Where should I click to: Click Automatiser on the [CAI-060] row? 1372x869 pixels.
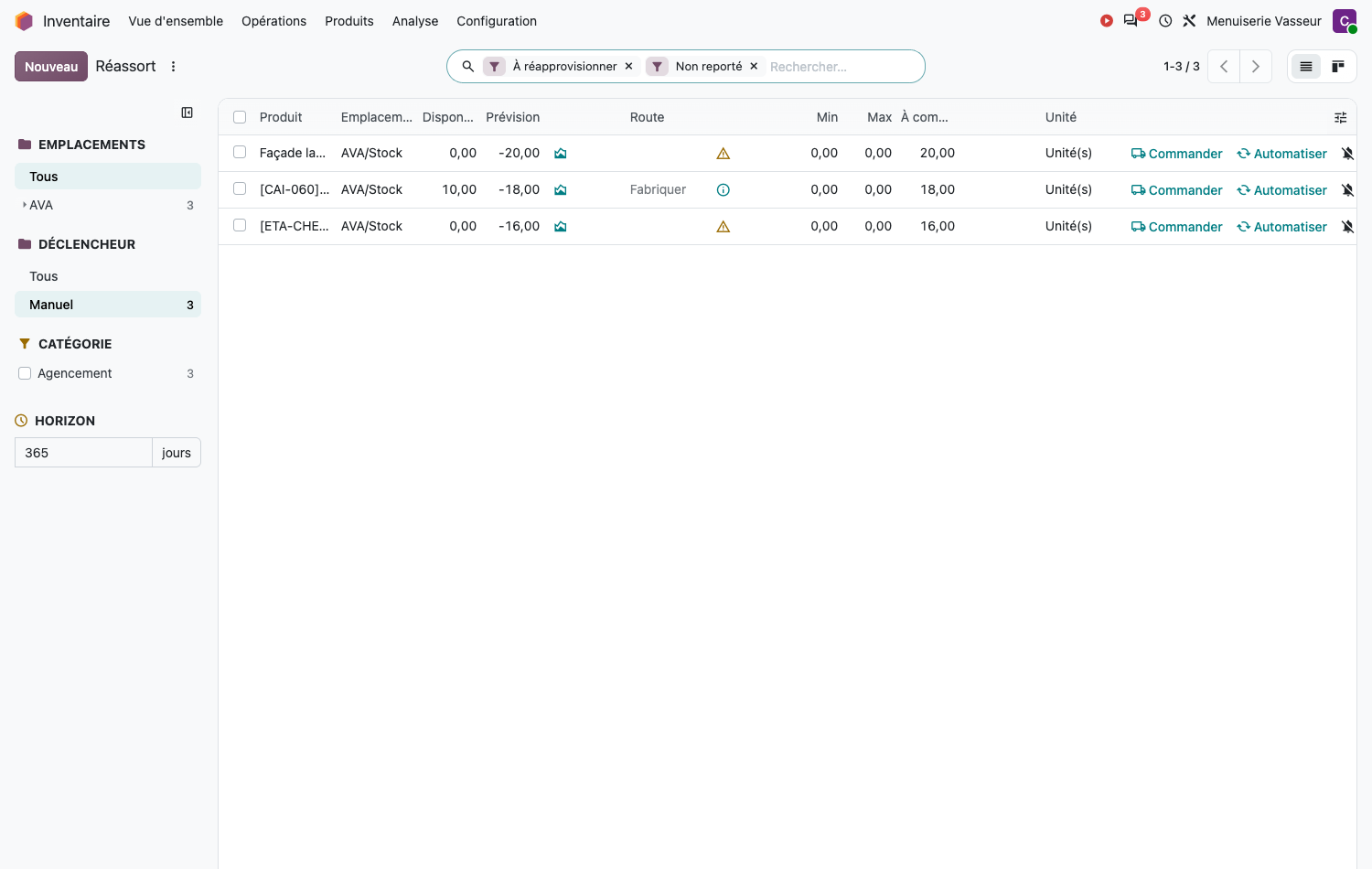point(1282,190)
